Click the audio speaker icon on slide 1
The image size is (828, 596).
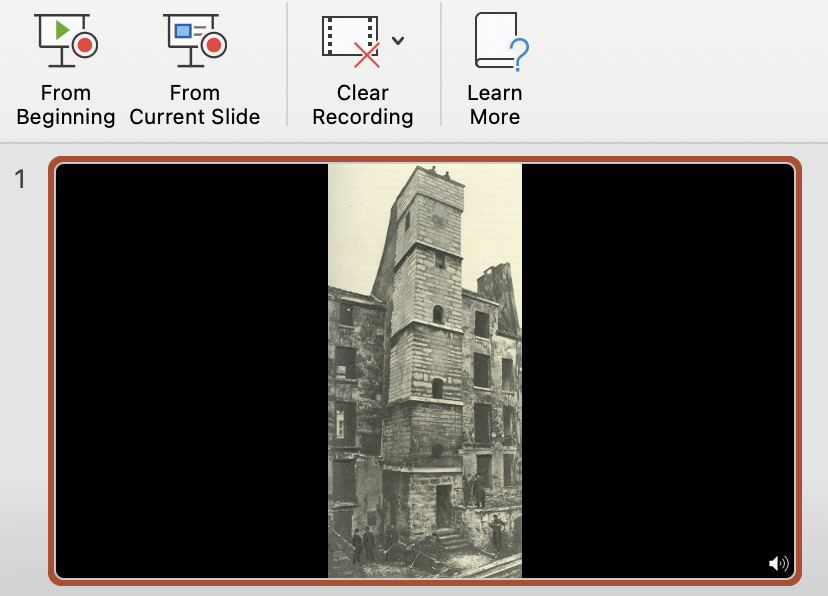[x=778, y=563]
